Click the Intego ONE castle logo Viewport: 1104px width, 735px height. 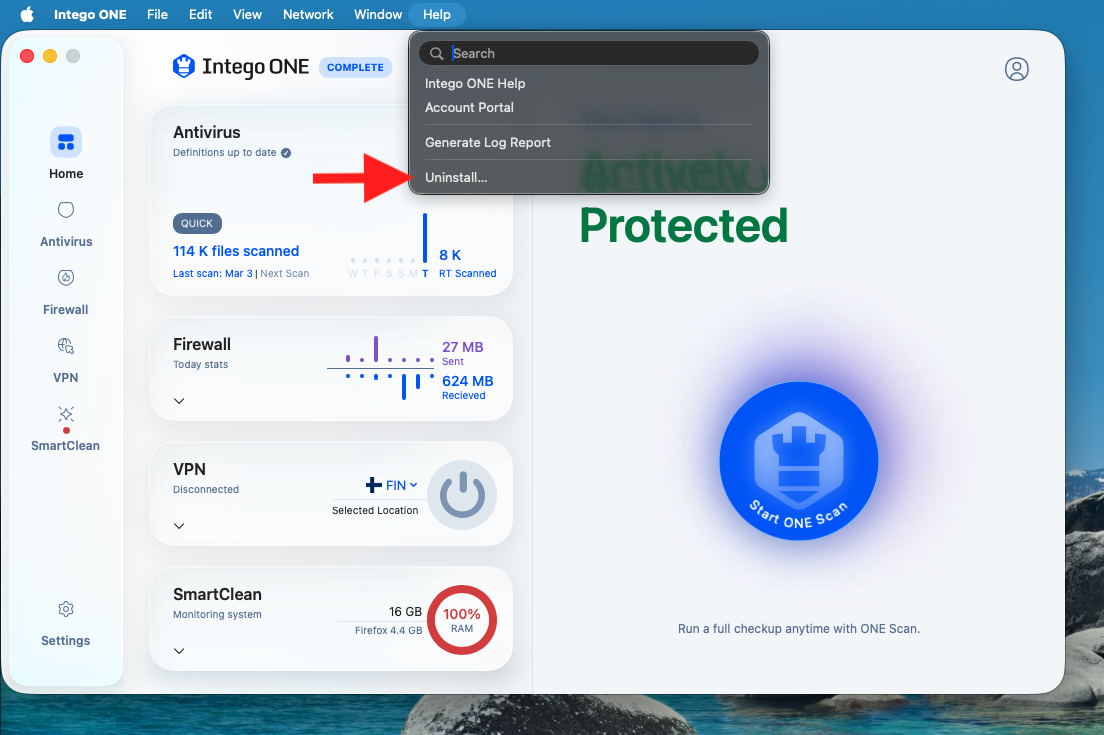184,66
